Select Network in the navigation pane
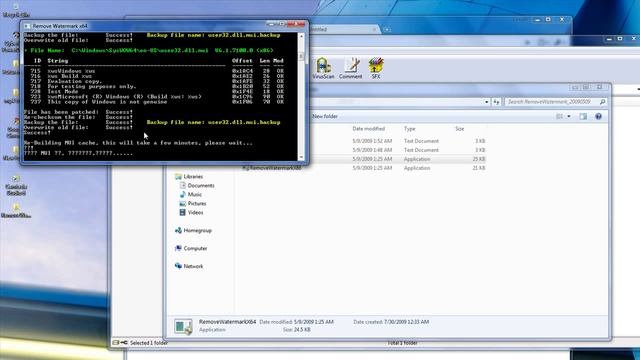The width and height of the screenshot is (640, 360). 193,266
